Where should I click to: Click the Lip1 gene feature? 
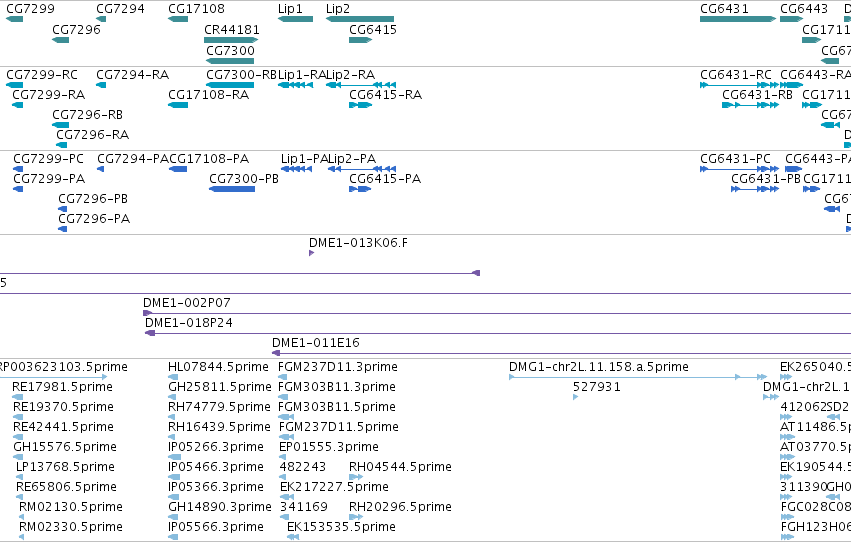click(295, 19)
